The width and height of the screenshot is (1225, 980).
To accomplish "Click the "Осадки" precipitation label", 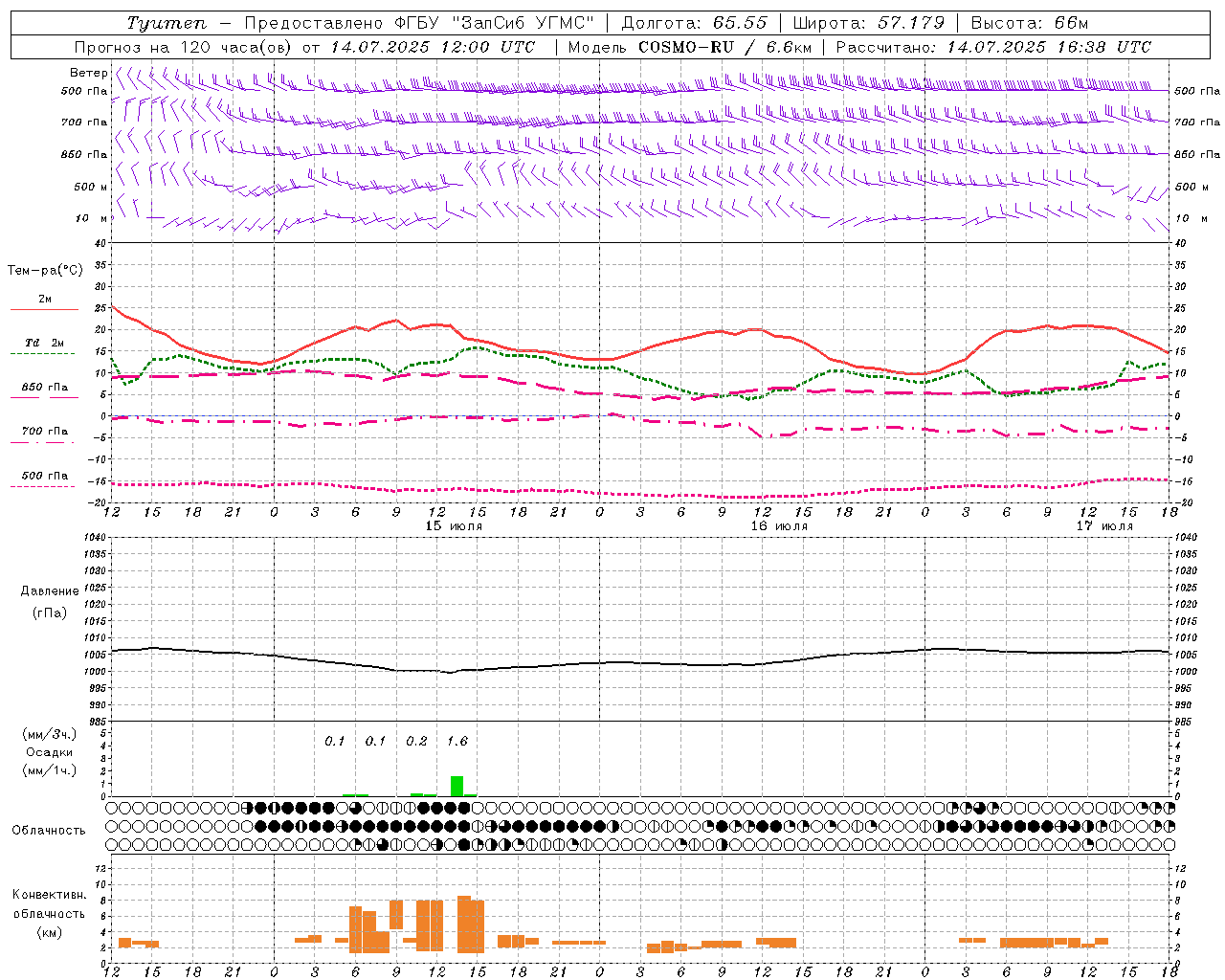I will pos(50,752).
